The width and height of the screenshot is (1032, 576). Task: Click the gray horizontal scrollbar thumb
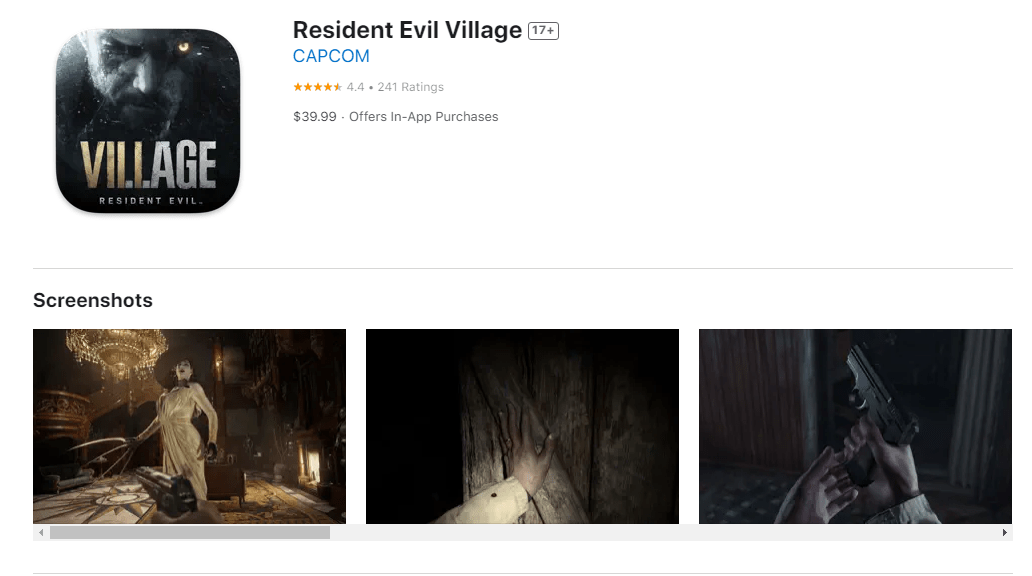click(x=190, y=533)
